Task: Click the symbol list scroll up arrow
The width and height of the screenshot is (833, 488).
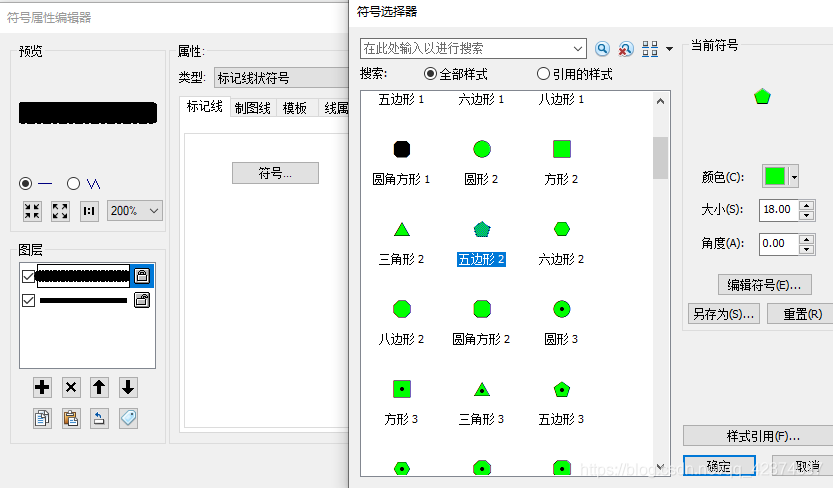Action: [x=660, y=101]
